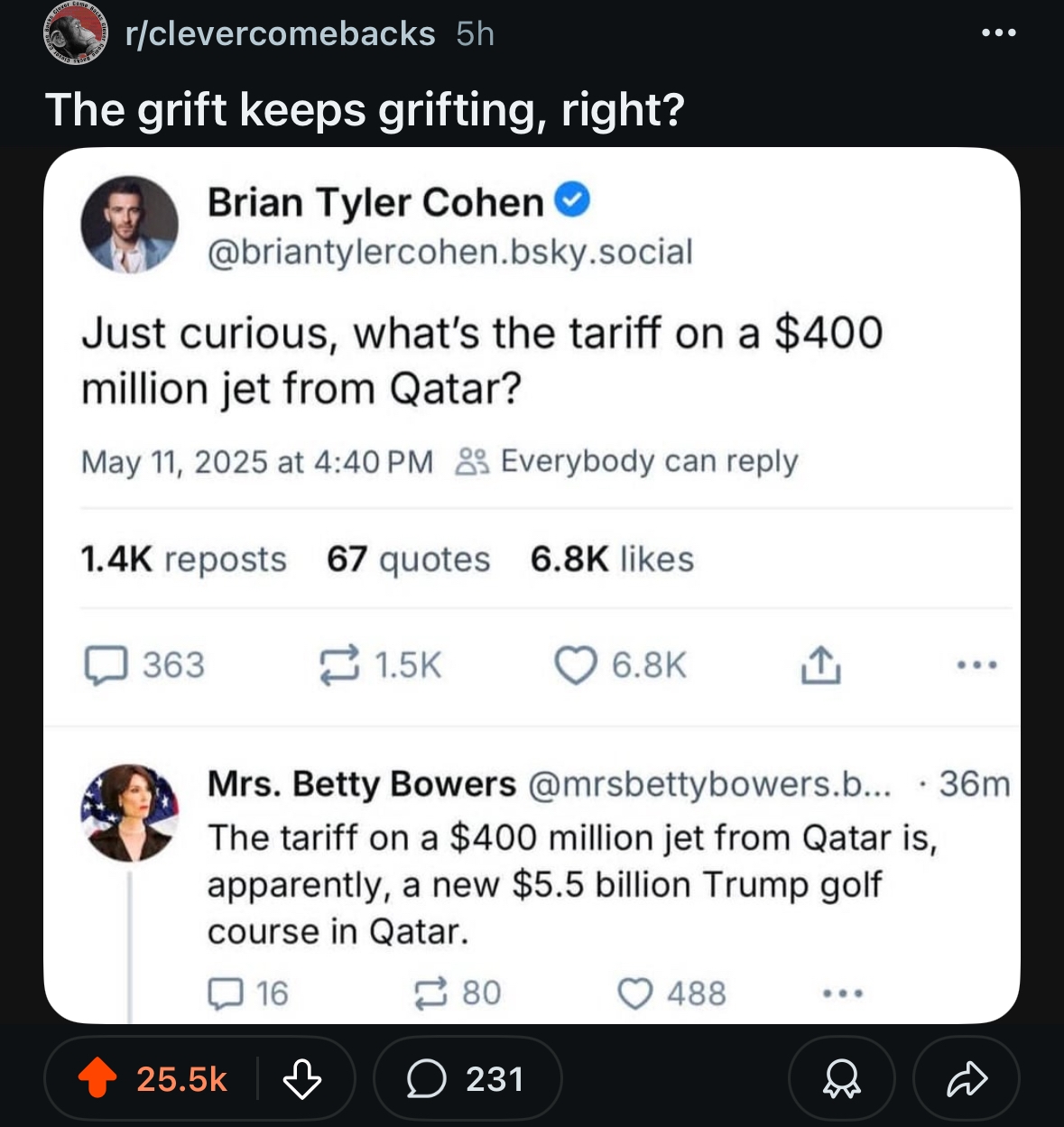Open more options dots on Betty Bowers reply
Image resolution: width=1064 pixels, height=1127 pixels.
pyautogui.click(x=843, y=993)
